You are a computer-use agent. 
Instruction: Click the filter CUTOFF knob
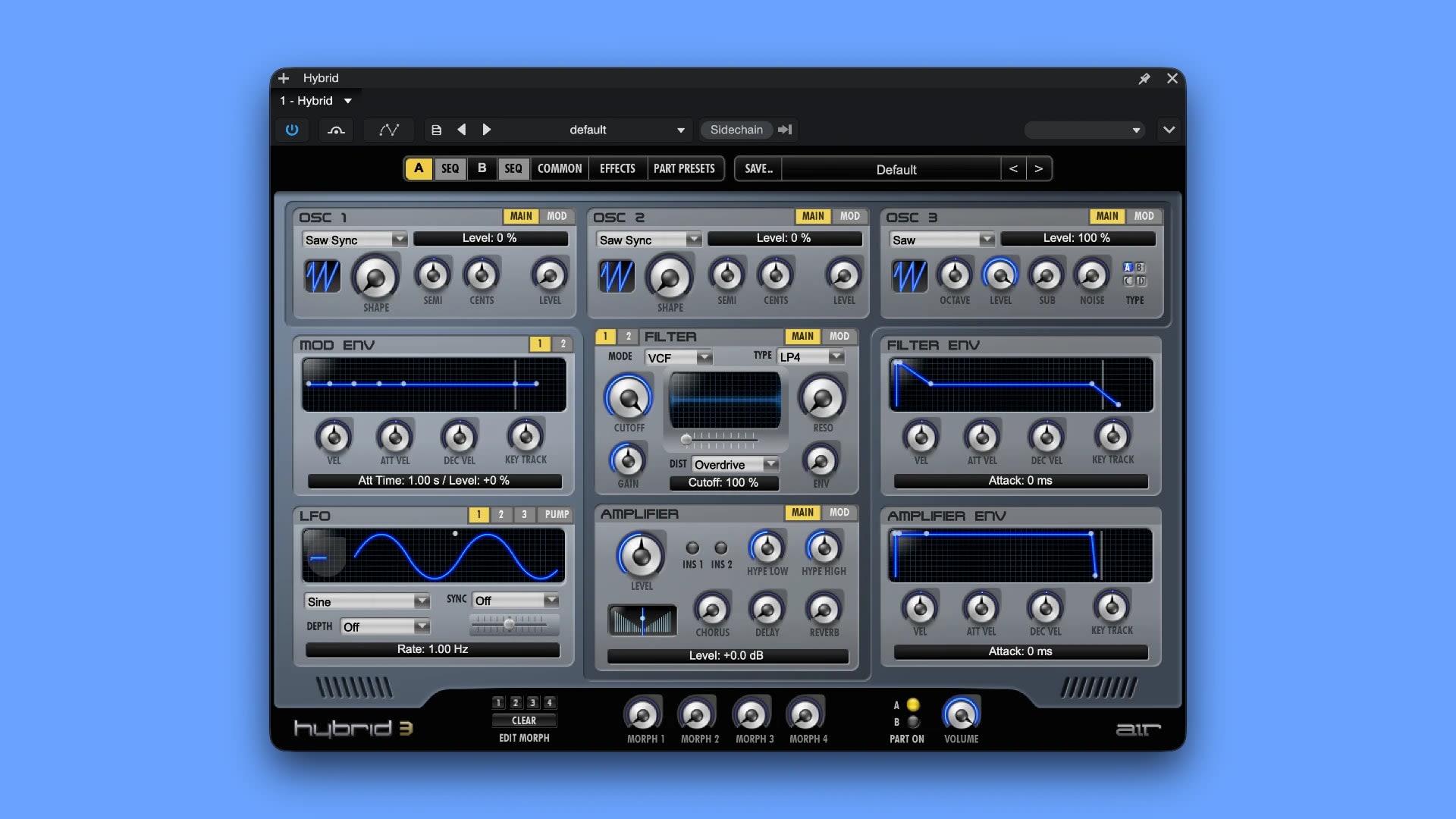[x=629, y=397]
